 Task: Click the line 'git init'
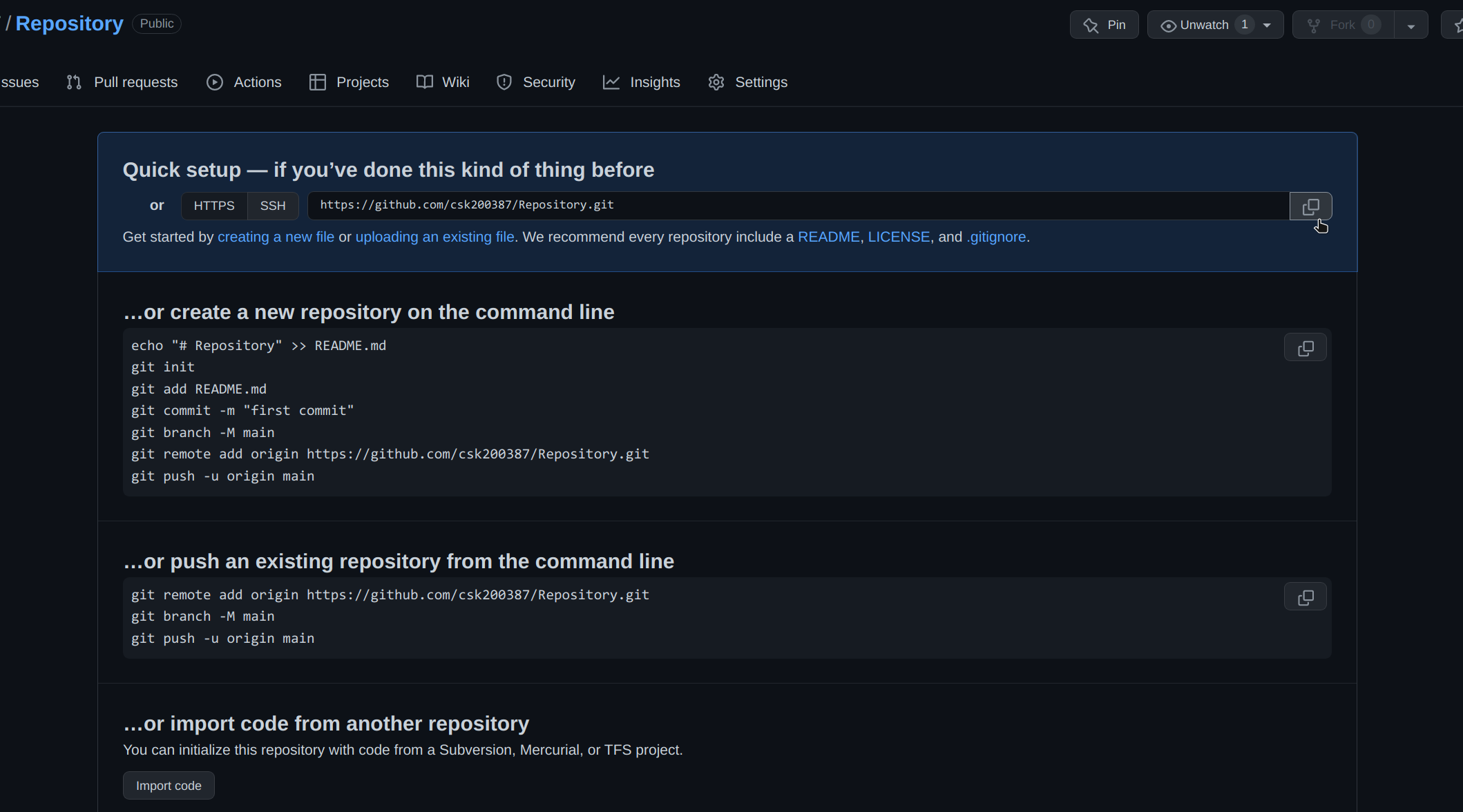click(163, 367)
